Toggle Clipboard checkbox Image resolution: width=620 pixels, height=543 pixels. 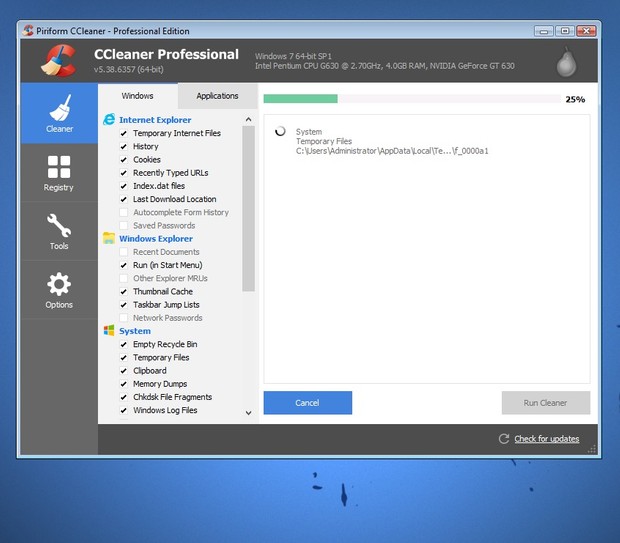coord(124,371)
